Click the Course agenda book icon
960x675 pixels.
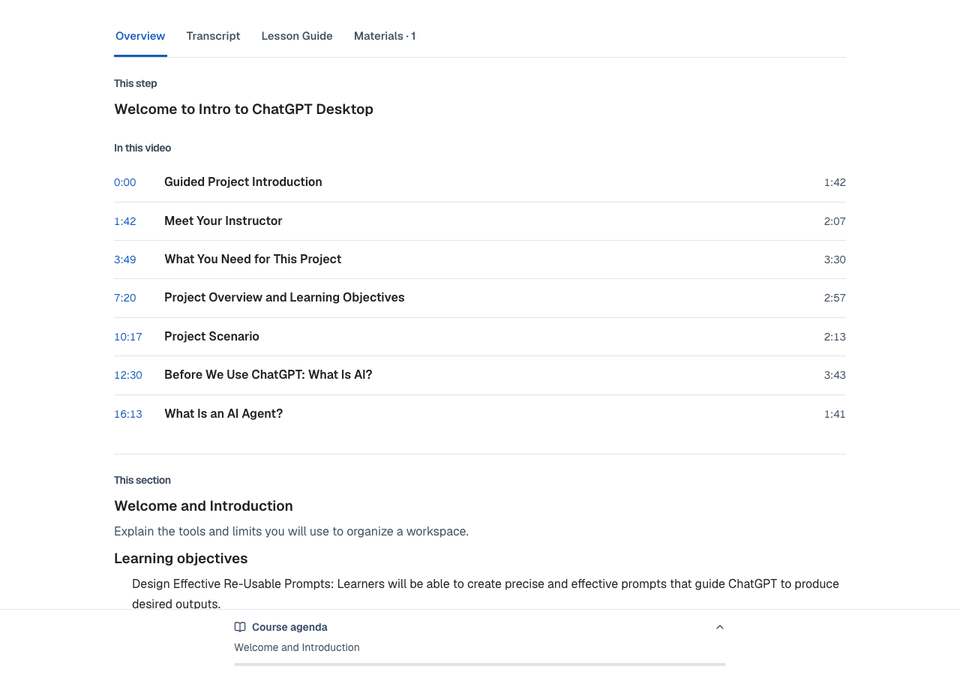click(x=240, y=627)
